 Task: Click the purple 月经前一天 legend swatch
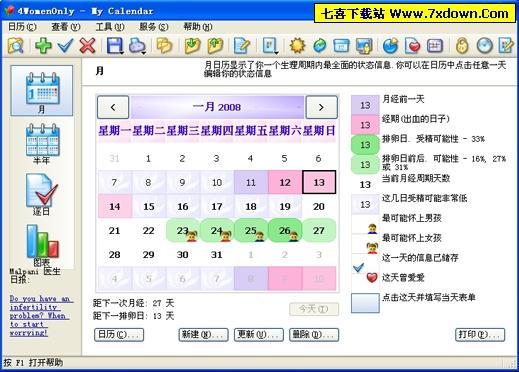click(x=365, y=105)
